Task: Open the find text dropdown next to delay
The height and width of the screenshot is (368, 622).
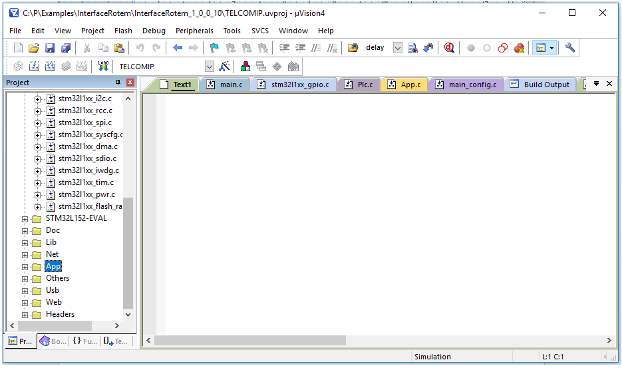Action: point(397,48)
